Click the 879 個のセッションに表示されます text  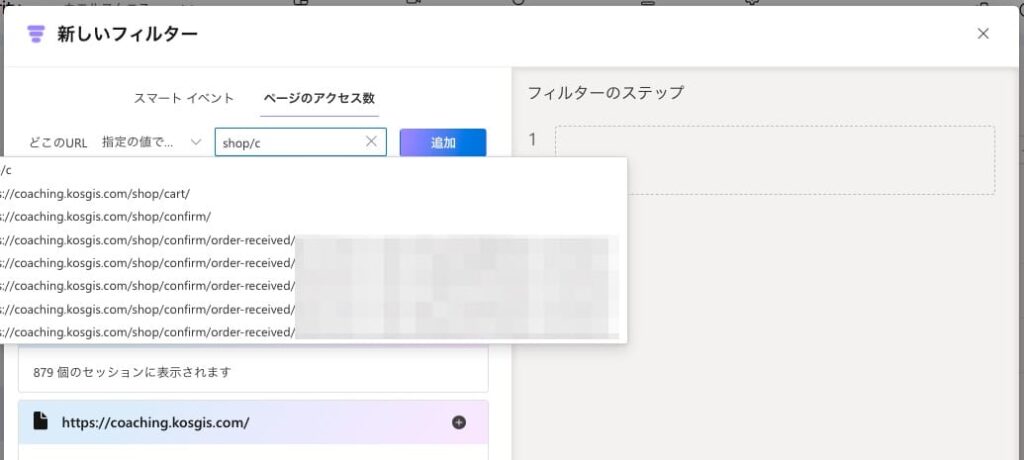132,372
